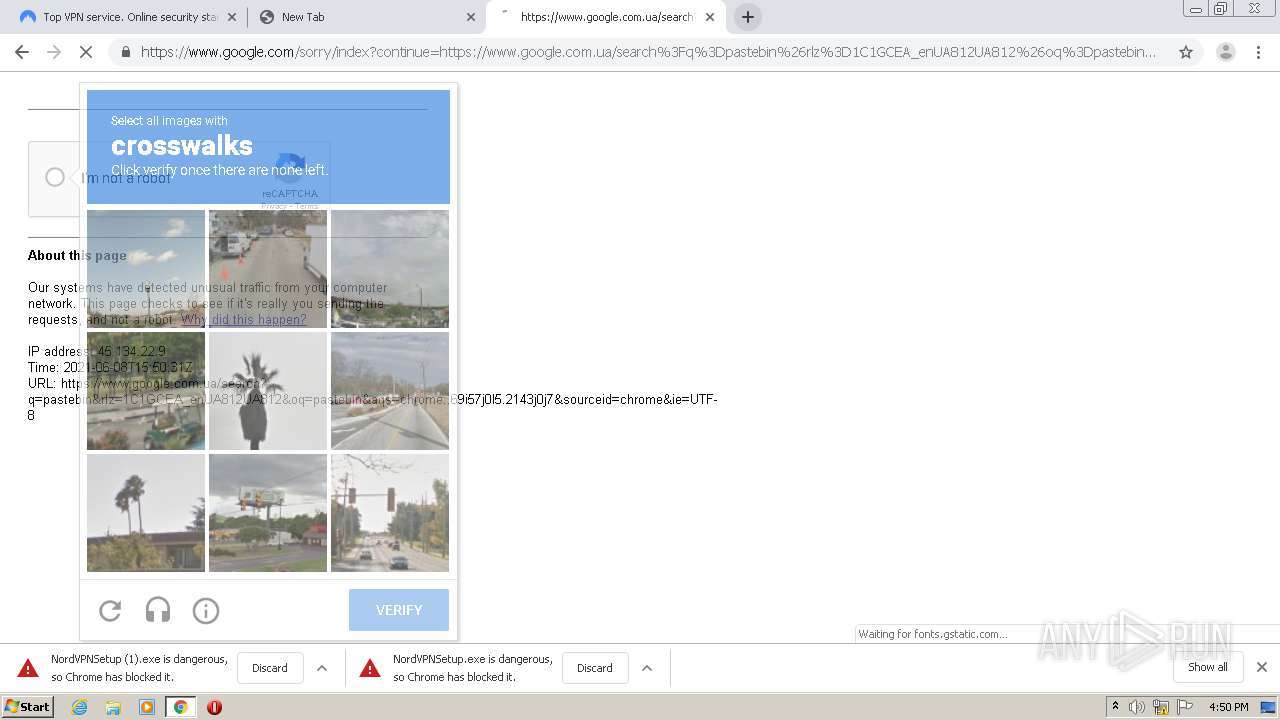Open the 'Why did this happen?' link
Image resolution: width=1280 pixels, height=720 pixels.
click(244, 320)
